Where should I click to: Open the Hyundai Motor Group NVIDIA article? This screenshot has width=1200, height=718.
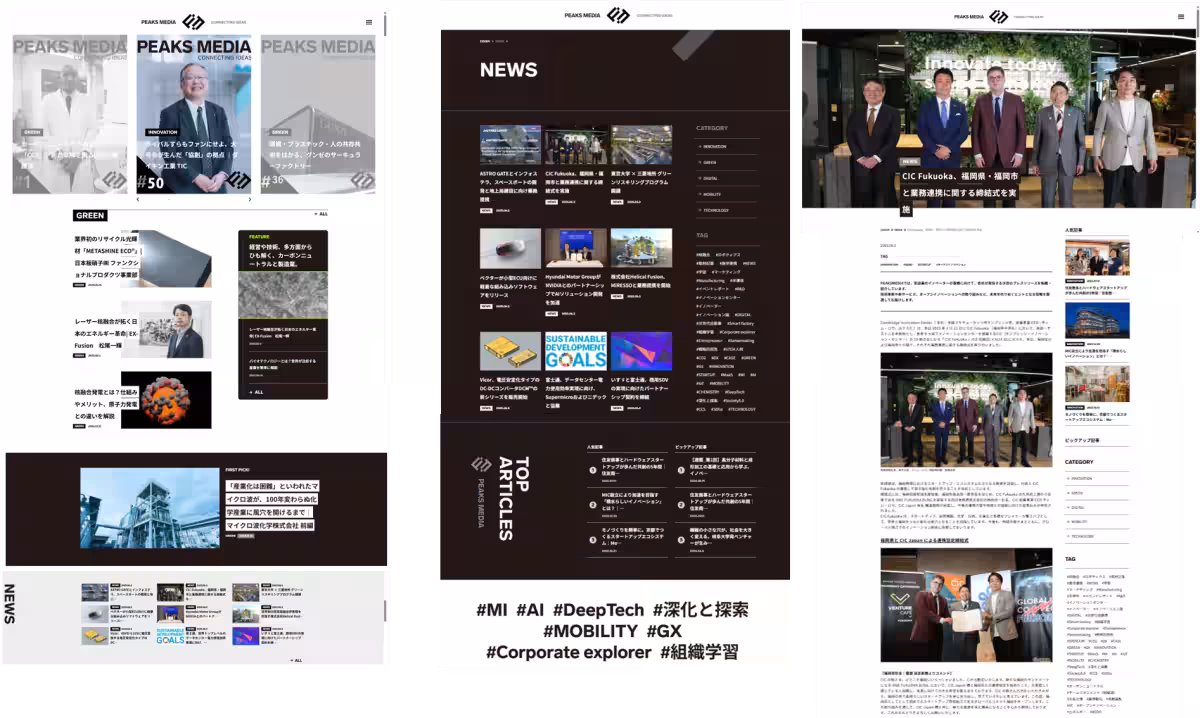tap(576, 272)
